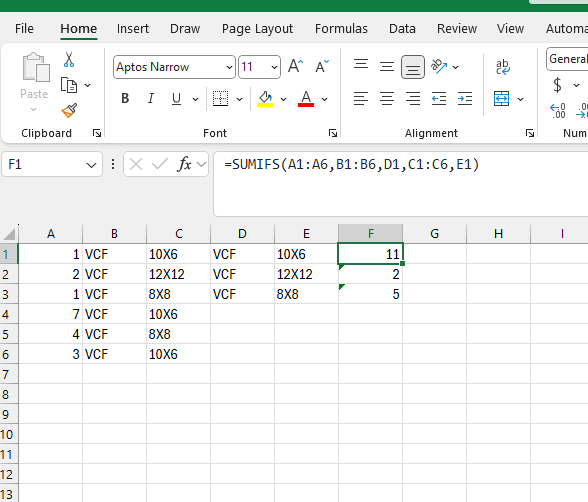This screenshot has width=588, height=502.
Task: Confirm formula with the checkmark
Action: [x=160, y=164]
